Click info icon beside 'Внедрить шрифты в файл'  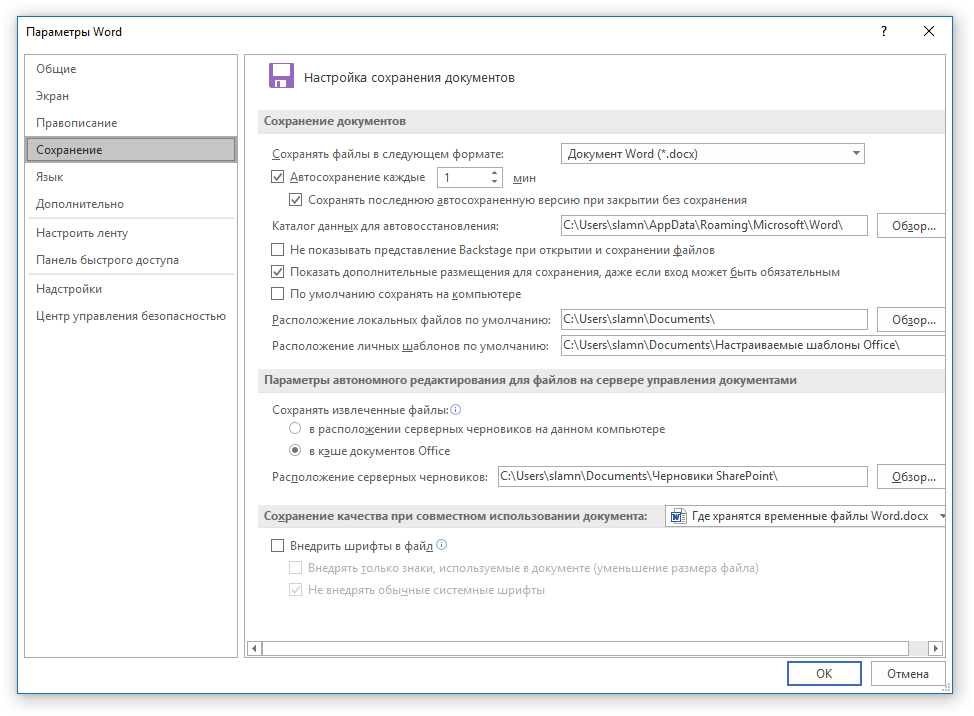(x=441, y=546)
